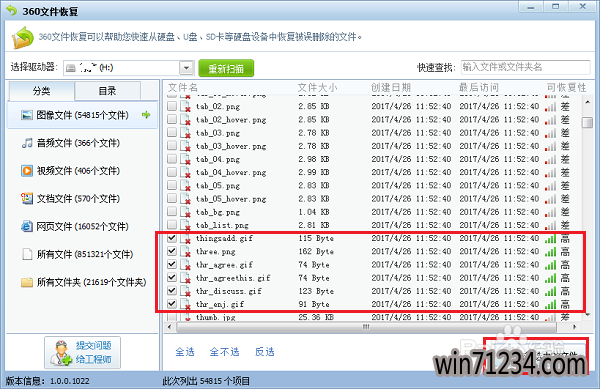Sort by 最后访问 column header
Image resolution: width=600 pixels, height=389 pixels.
(479, 88)
